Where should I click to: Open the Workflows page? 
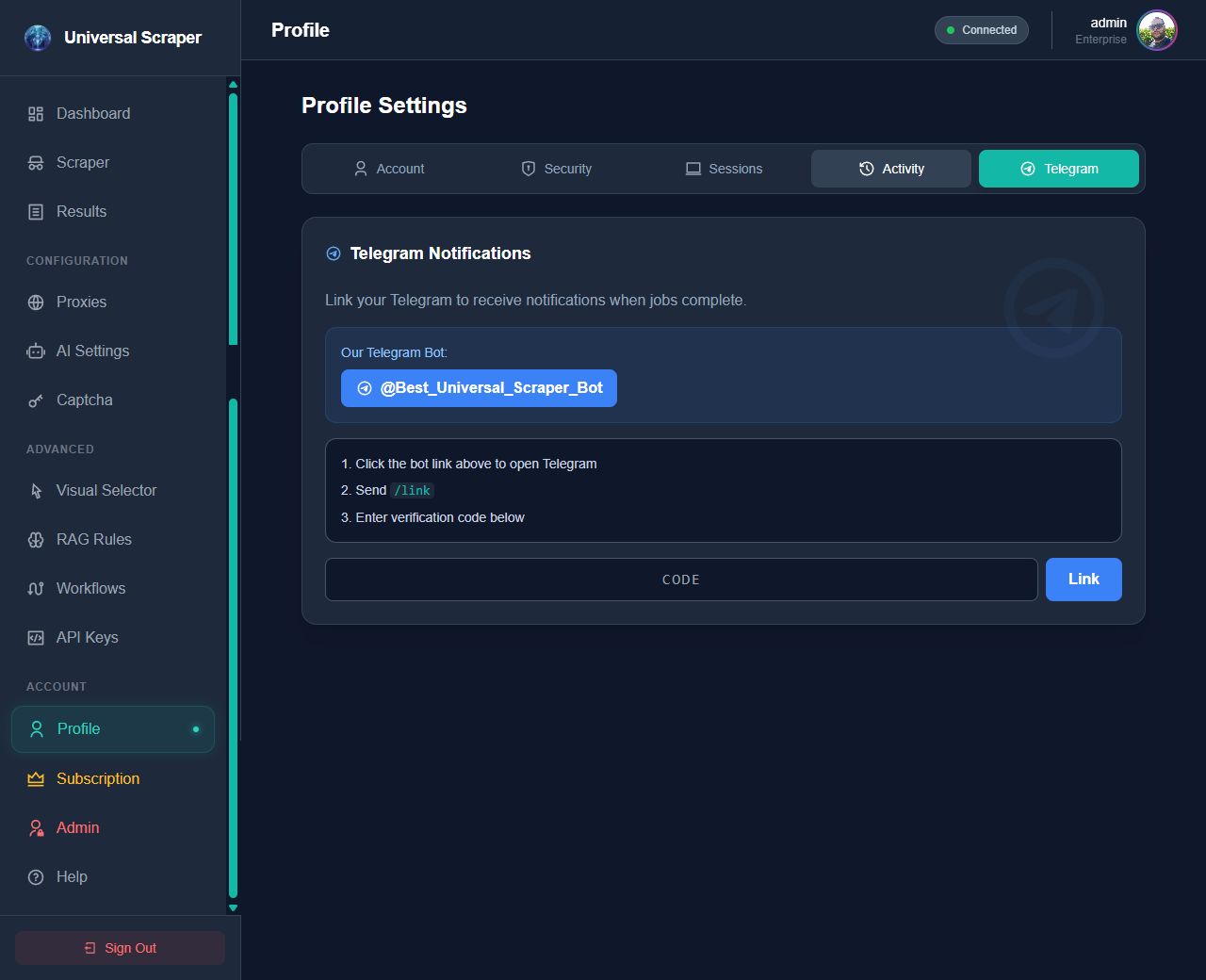[113, 588]
